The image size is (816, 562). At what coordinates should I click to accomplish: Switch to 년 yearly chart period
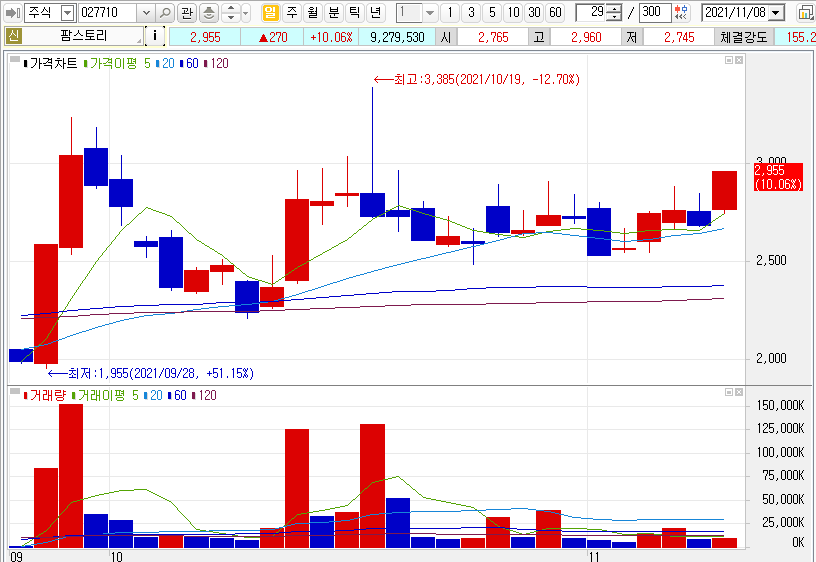tap(375, 12)
